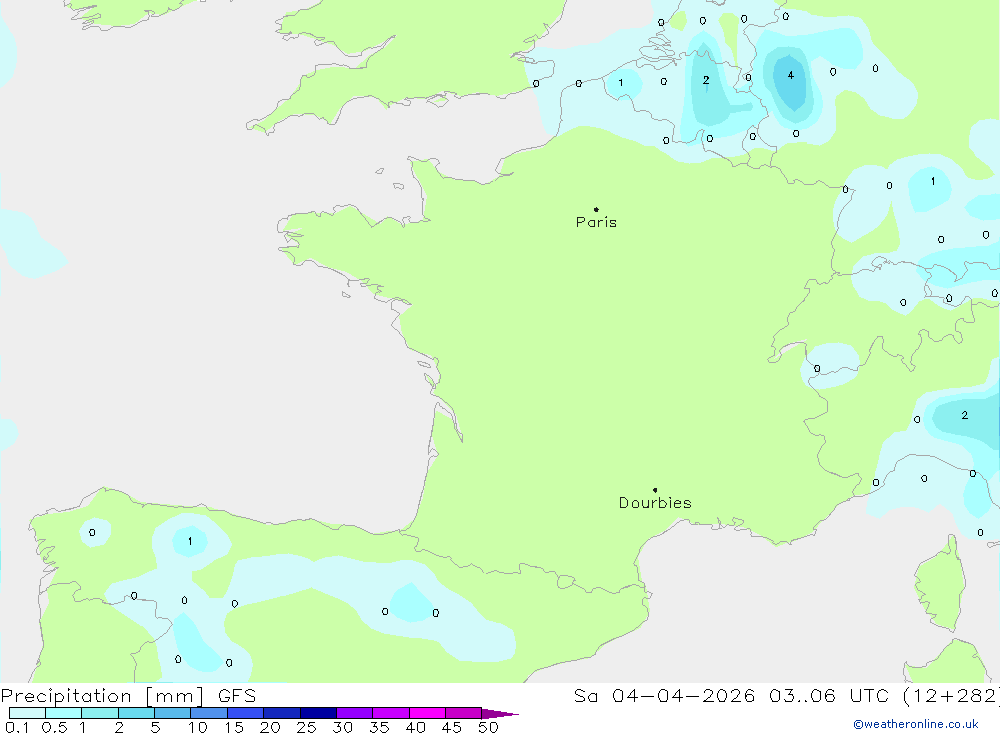Click the Precipitation [mm] GFS title

coord(128,695)
